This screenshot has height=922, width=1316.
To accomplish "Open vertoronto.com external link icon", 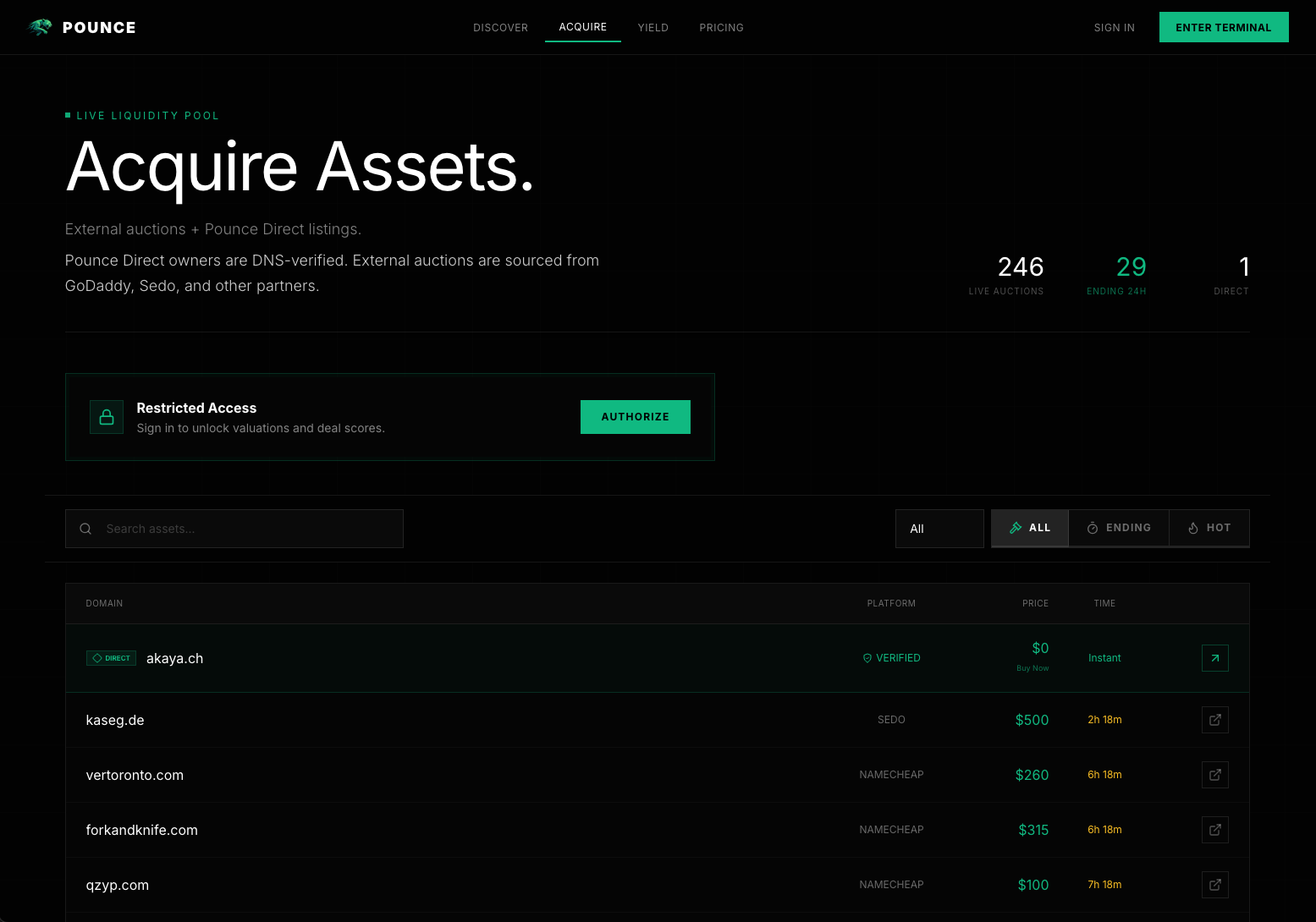I will click(1215, 775).
